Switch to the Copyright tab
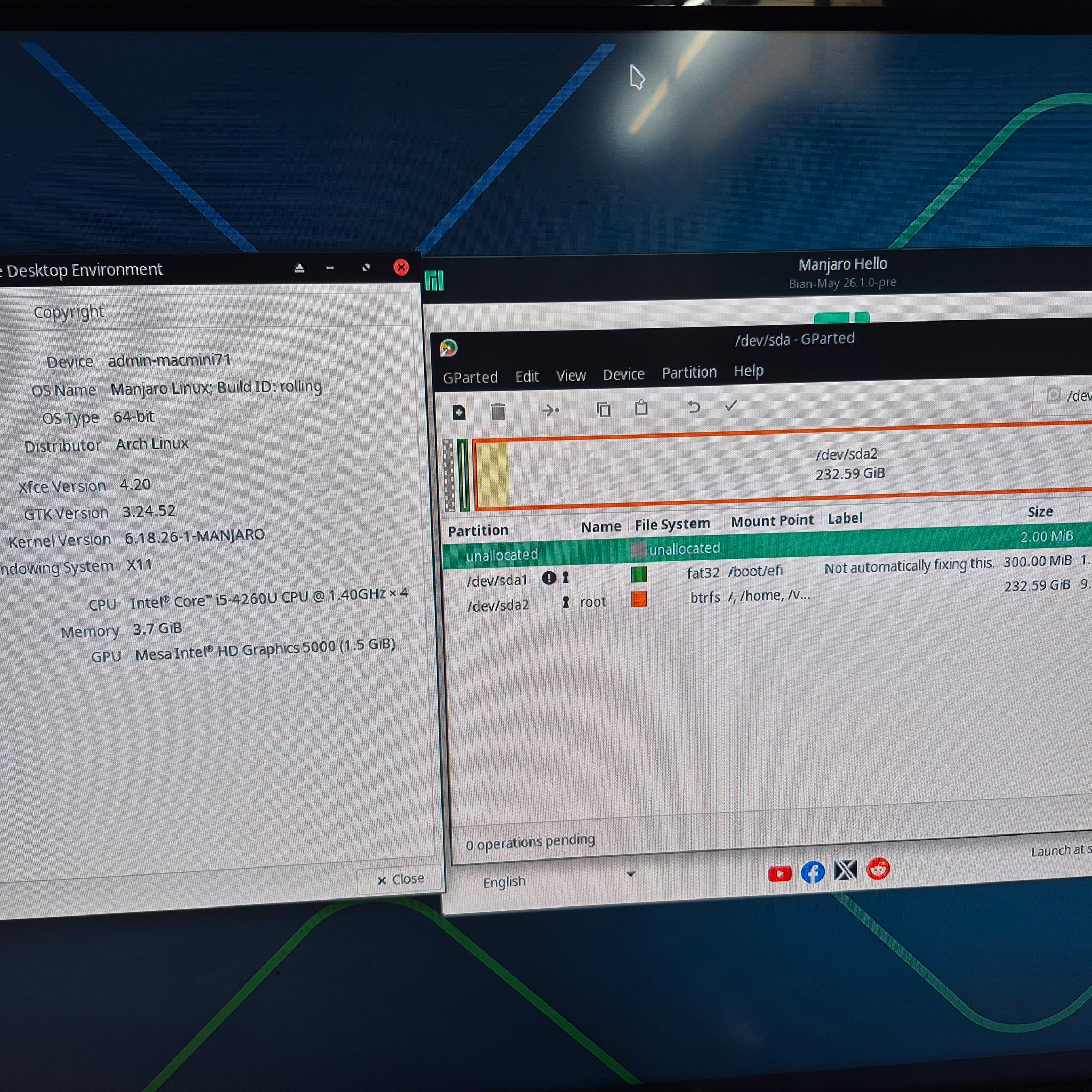This screenshot has width=1092, height=1092. click(68, 312)
